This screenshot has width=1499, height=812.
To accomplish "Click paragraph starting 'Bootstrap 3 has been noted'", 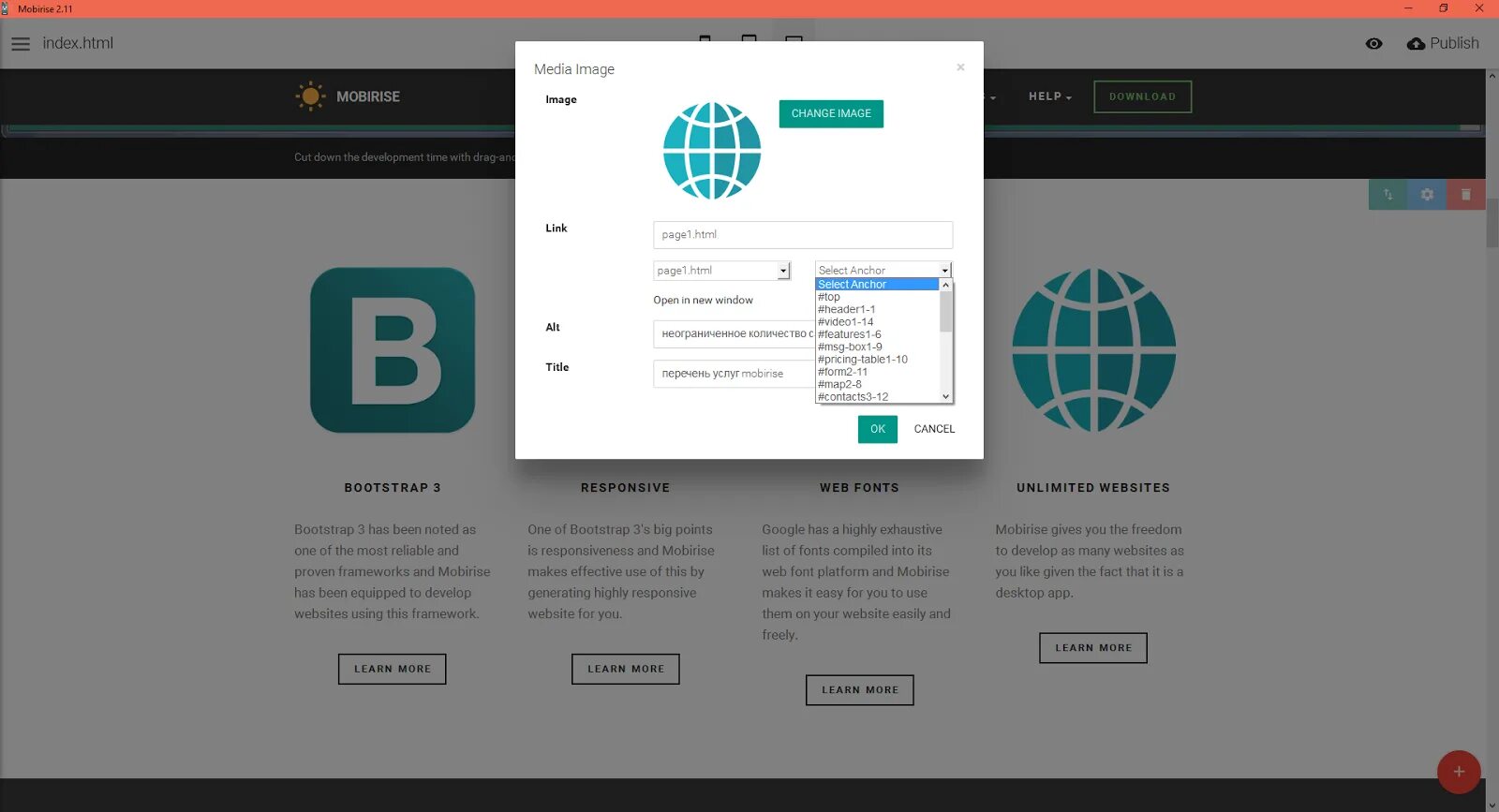I will (393, 571).
